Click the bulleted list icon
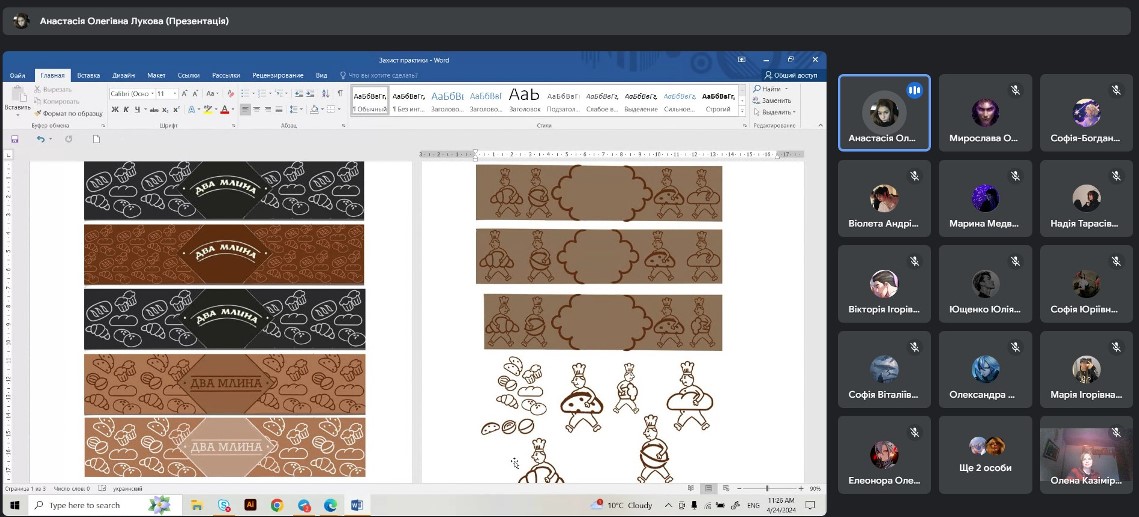The width and height of the screenshot is (1139, 517). pyautogui.click(x=246, y=94)
